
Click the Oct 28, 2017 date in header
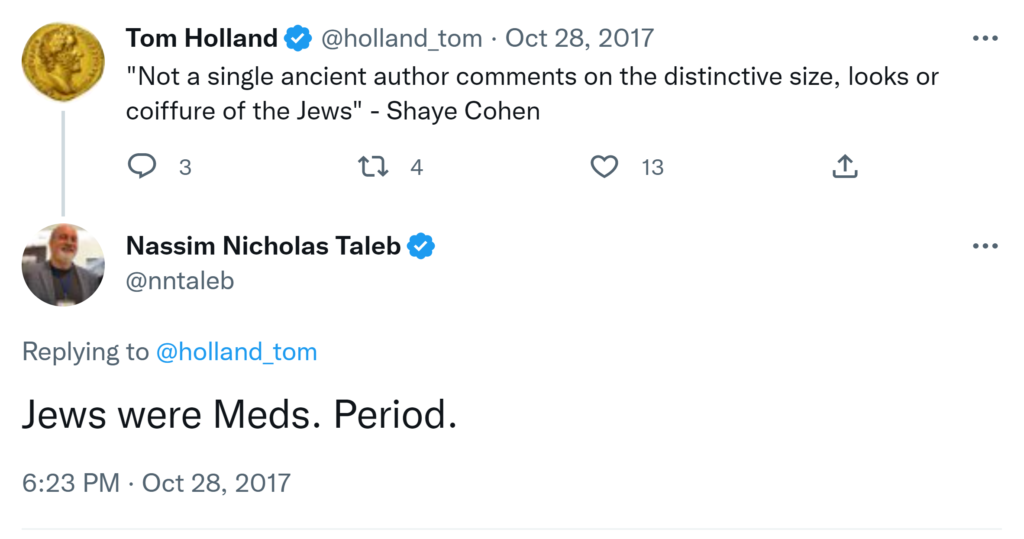(x=579, y=39)
